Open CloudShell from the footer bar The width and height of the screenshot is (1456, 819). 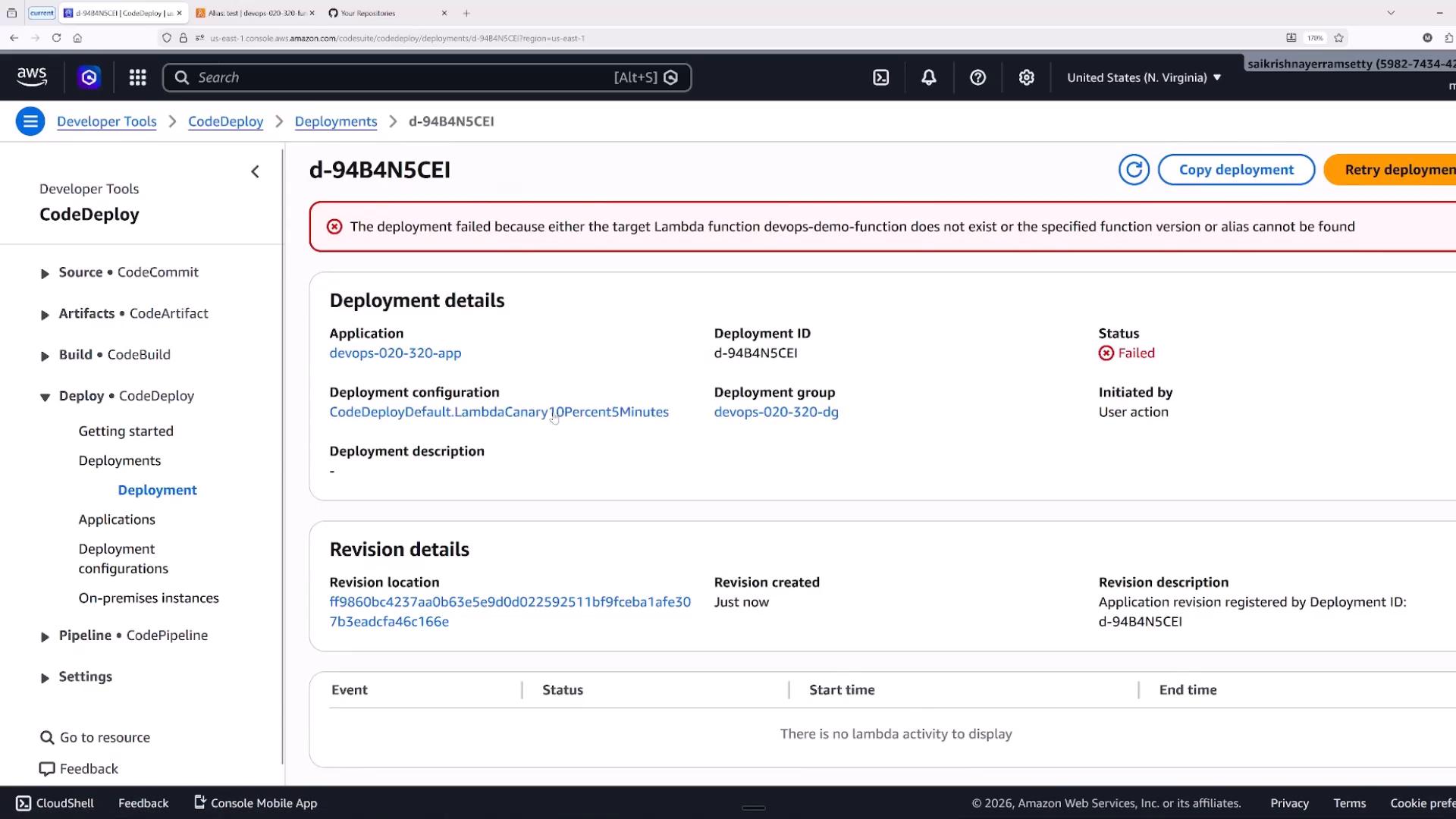(x=55, y=803)
